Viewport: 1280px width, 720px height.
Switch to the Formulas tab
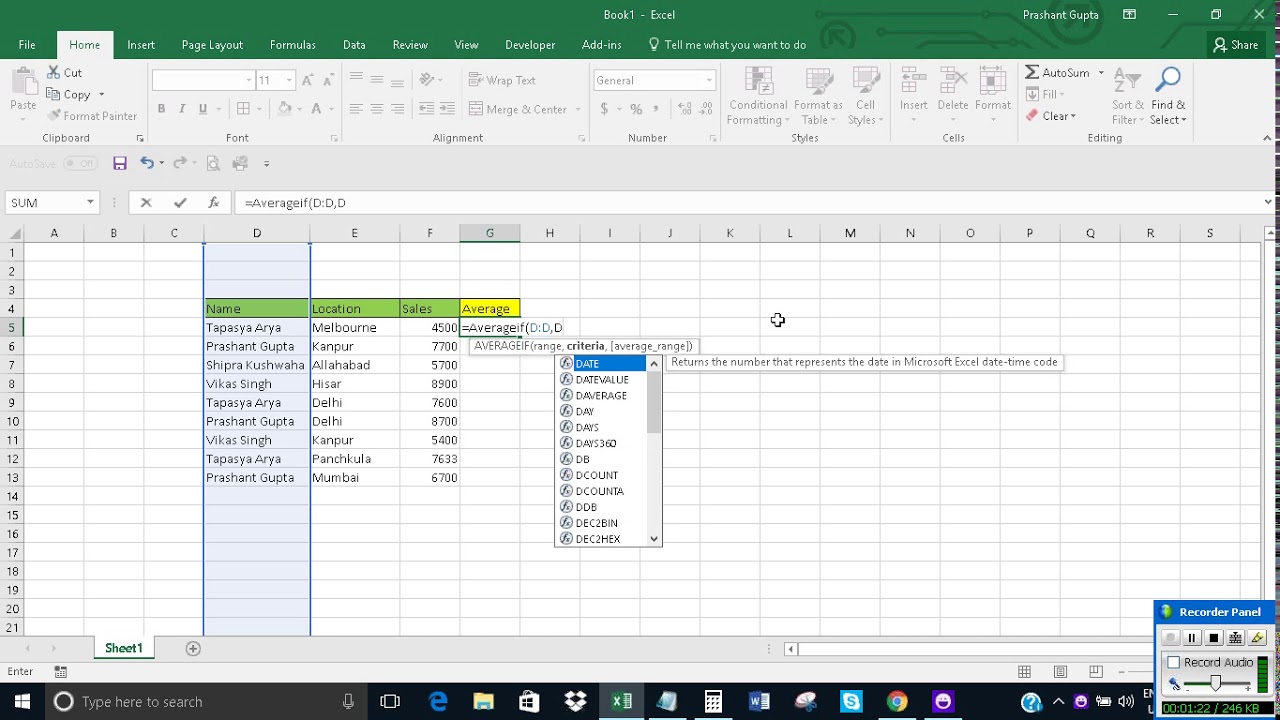(293, 45)
